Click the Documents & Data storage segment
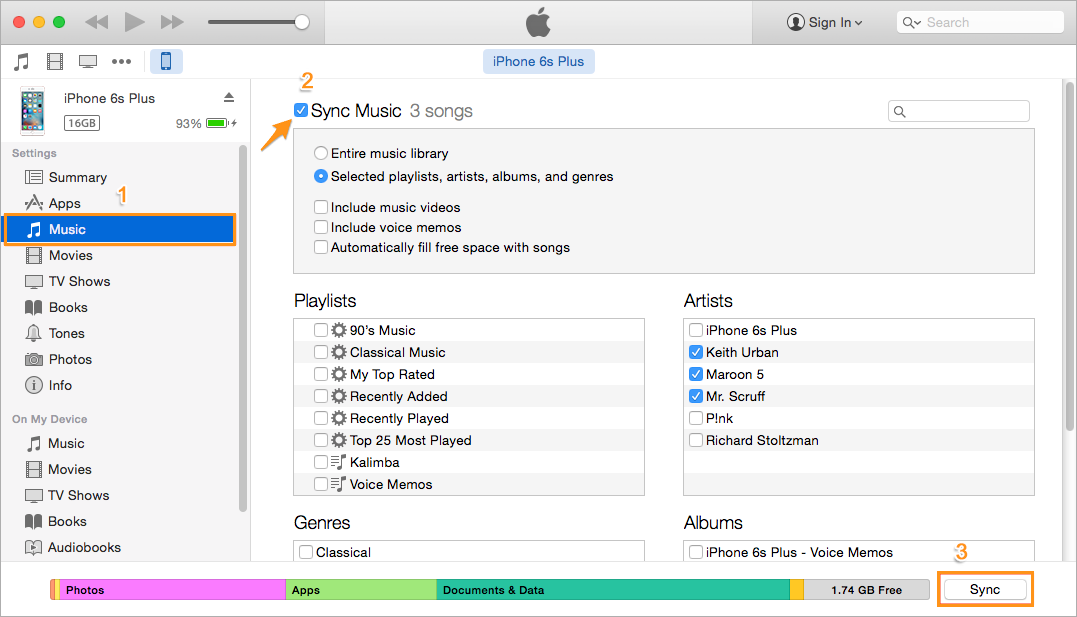Image resolution: width=1077 pixels, height=617 pixels. (x=613, y=590)
